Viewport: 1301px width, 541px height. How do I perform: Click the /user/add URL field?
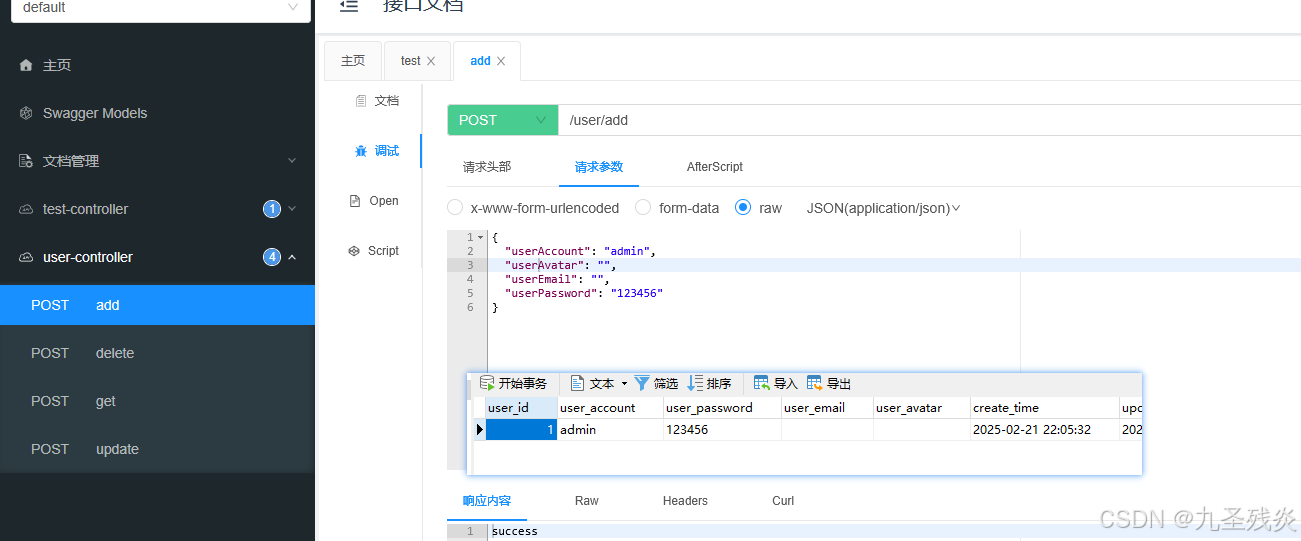pyautogui.click(x=929, y=120)
